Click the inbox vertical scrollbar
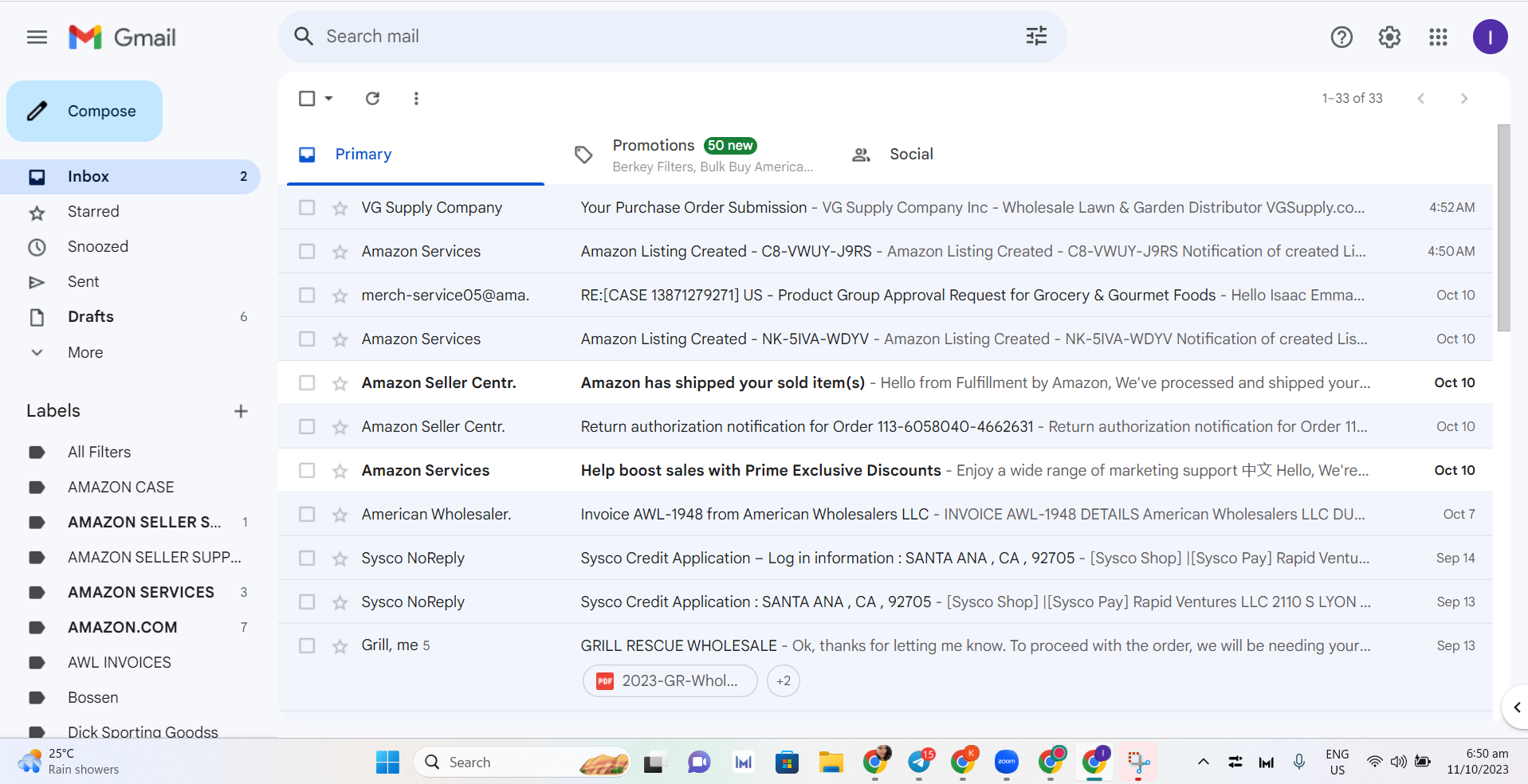The height and width of the screenshot is (784, 1528). tap(1503, 228)
